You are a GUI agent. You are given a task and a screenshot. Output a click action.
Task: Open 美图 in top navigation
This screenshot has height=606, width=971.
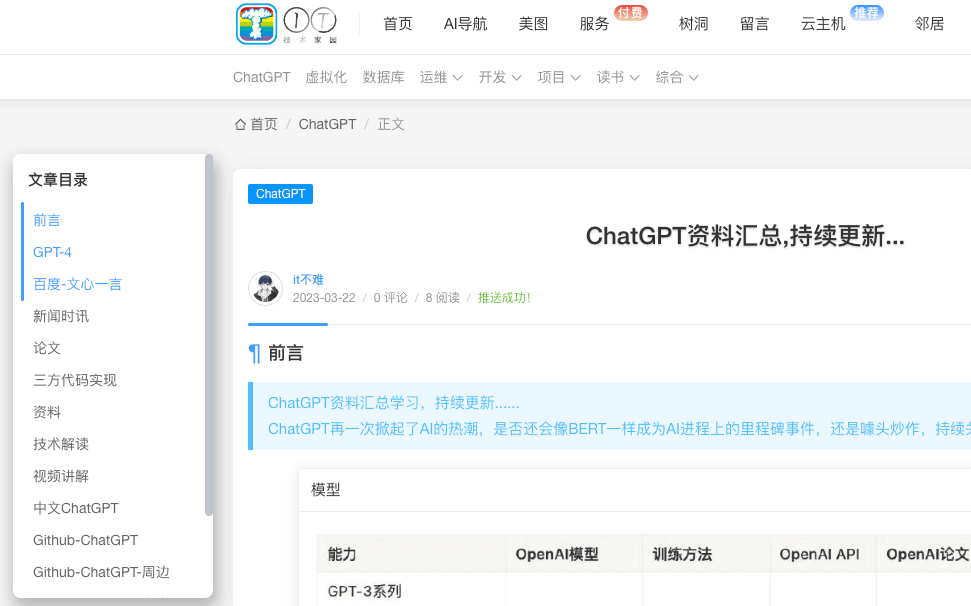[x=533, y=24]
